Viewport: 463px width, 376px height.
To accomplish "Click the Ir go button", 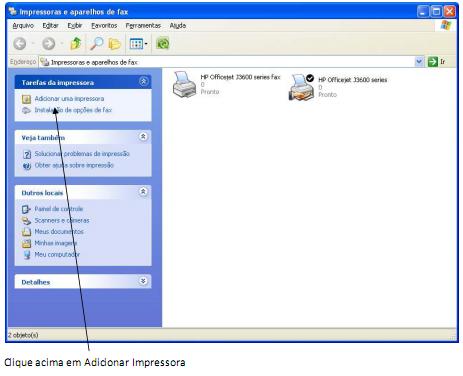I will 437,62.
